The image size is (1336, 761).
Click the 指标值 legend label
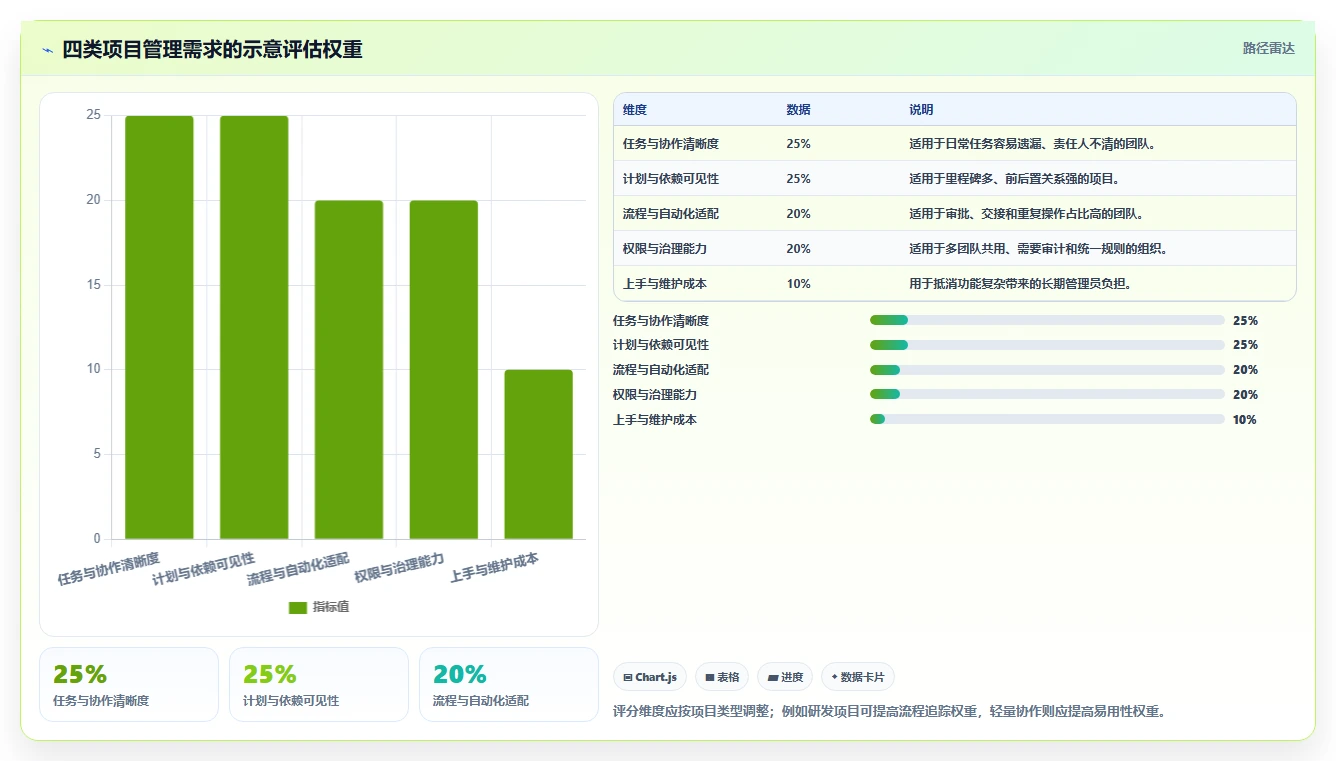[331, 607]
